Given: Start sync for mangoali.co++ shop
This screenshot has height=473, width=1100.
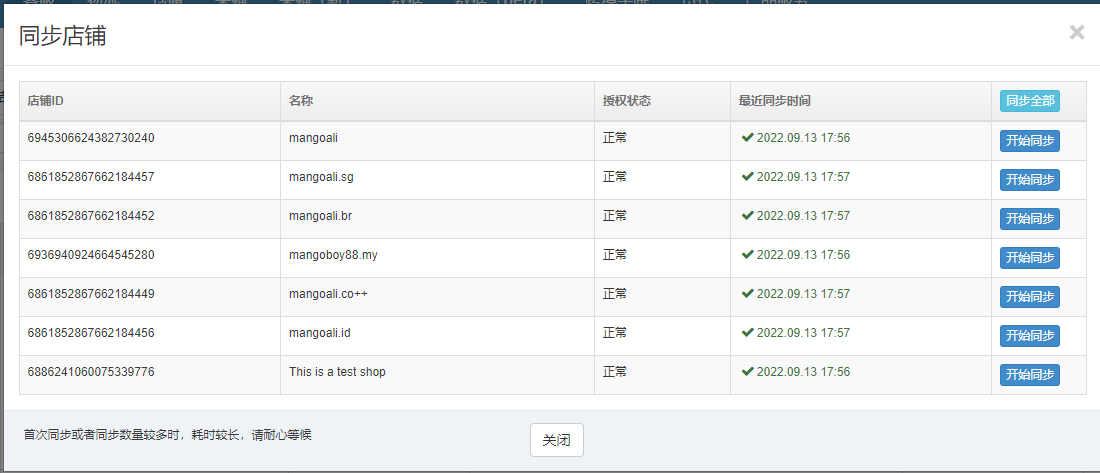Looking at the screenshot, I should click(1029, 297).
